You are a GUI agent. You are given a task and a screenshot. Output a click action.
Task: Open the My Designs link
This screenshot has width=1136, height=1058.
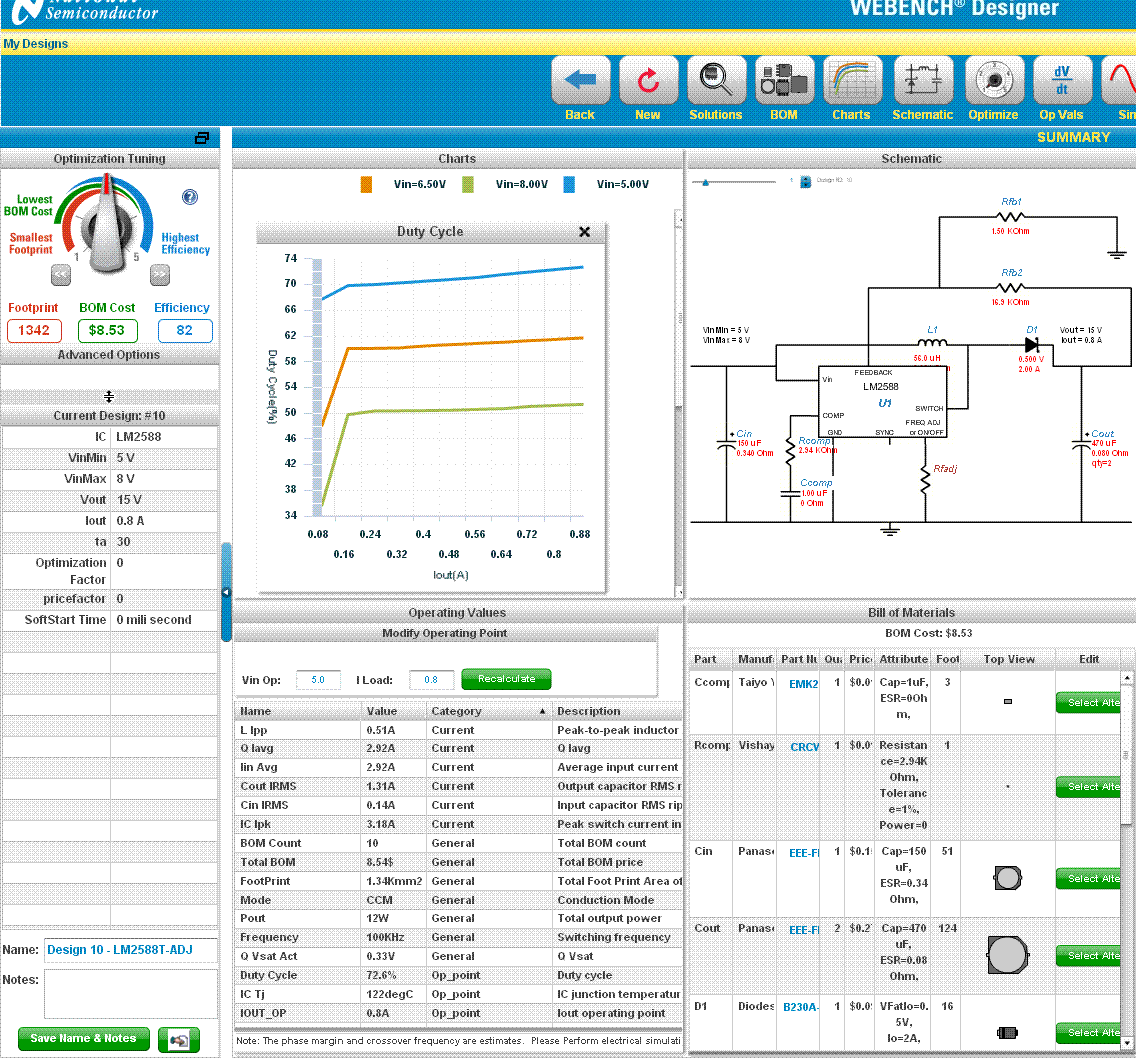tap(36, 43)
